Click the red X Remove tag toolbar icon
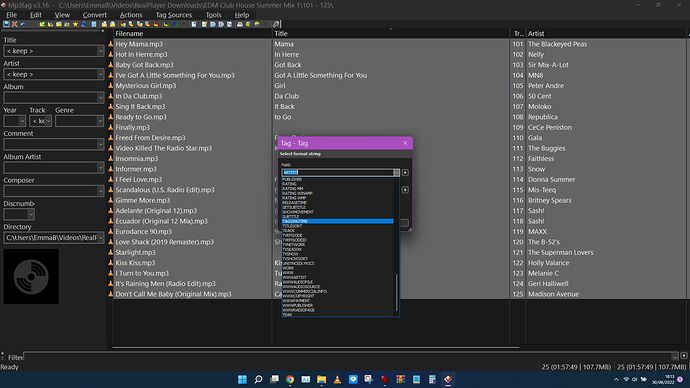This screenshot has width=690, height=388. [15, 24]
